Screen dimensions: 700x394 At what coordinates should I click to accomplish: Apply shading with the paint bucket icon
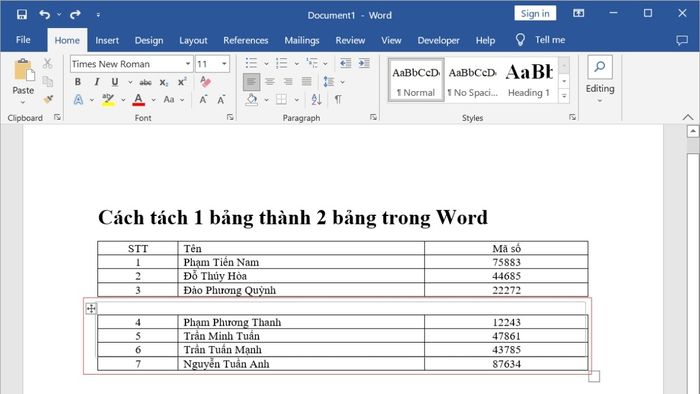tap(252, 100)
